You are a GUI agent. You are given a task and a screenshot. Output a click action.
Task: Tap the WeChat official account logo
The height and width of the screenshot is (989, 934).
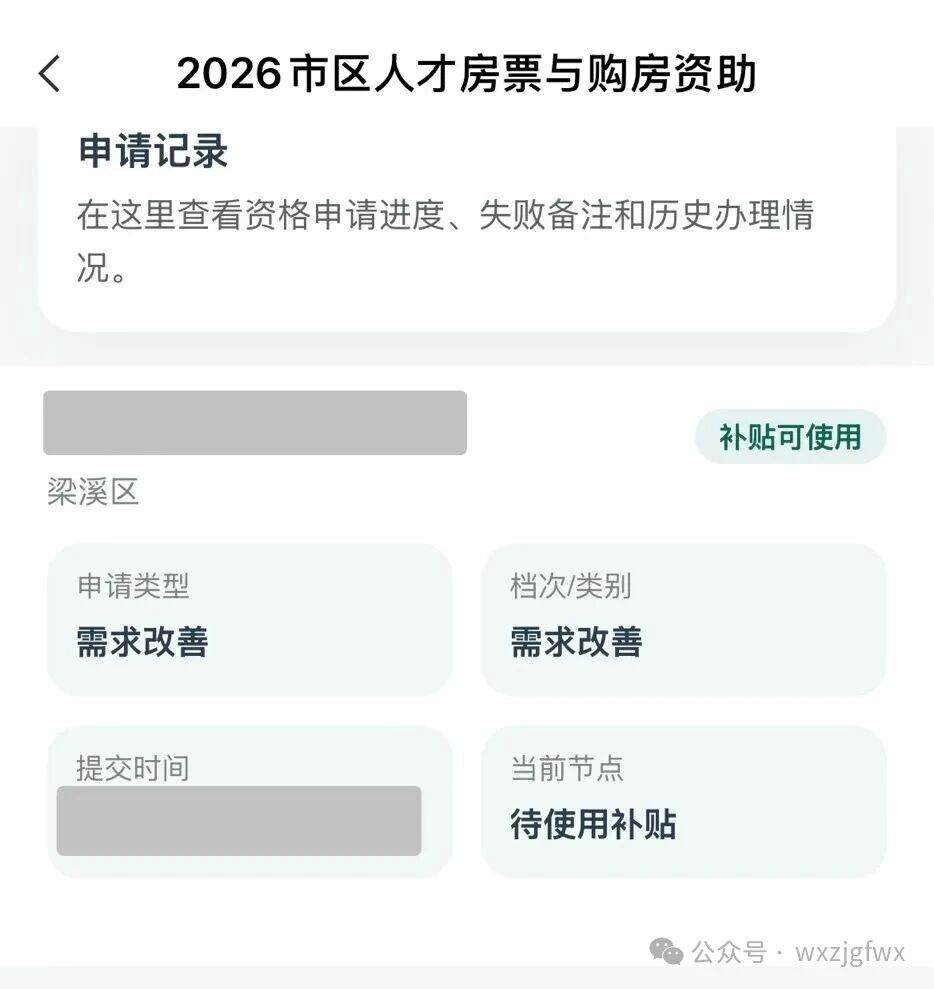pos(666,951)
